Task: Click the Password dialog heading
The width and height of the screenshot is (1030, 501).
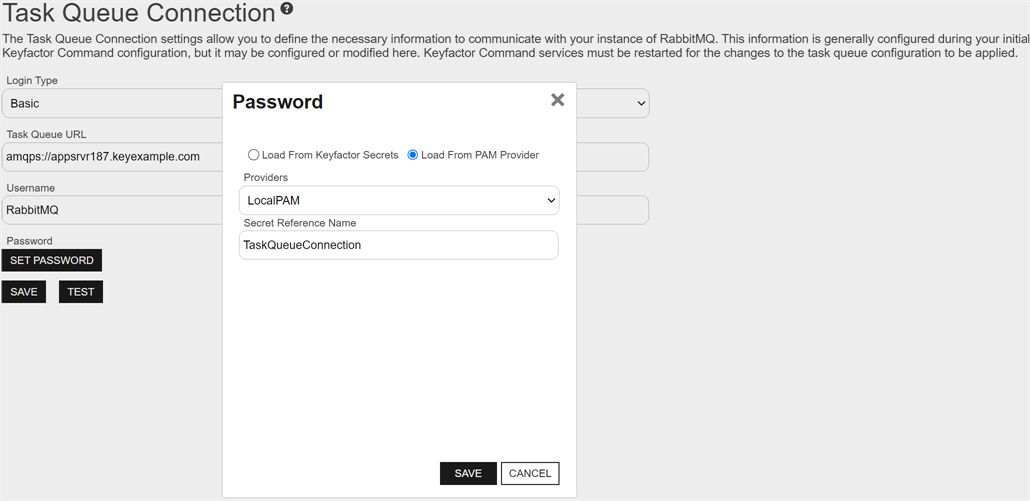Action: (x=278, y=102)
